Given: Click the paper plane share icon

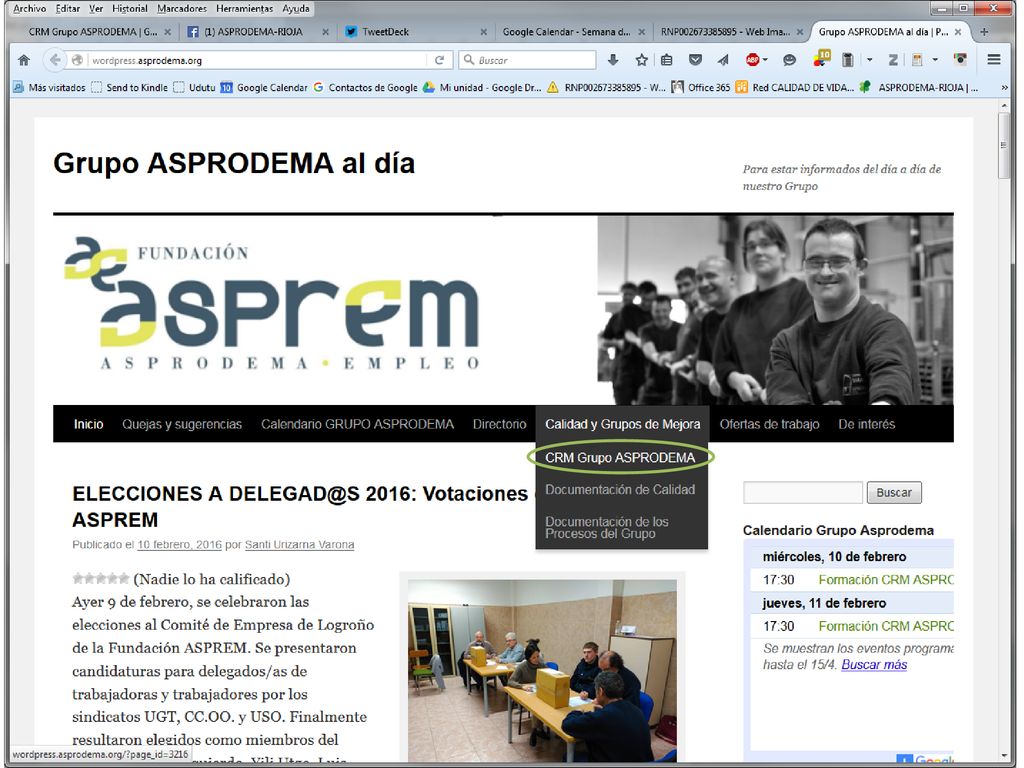Looking at the screenshot, I should pos(723,60).
